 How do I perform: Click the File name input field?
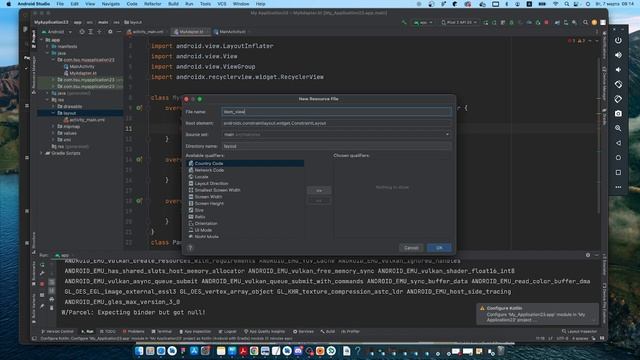click(336, 111)
